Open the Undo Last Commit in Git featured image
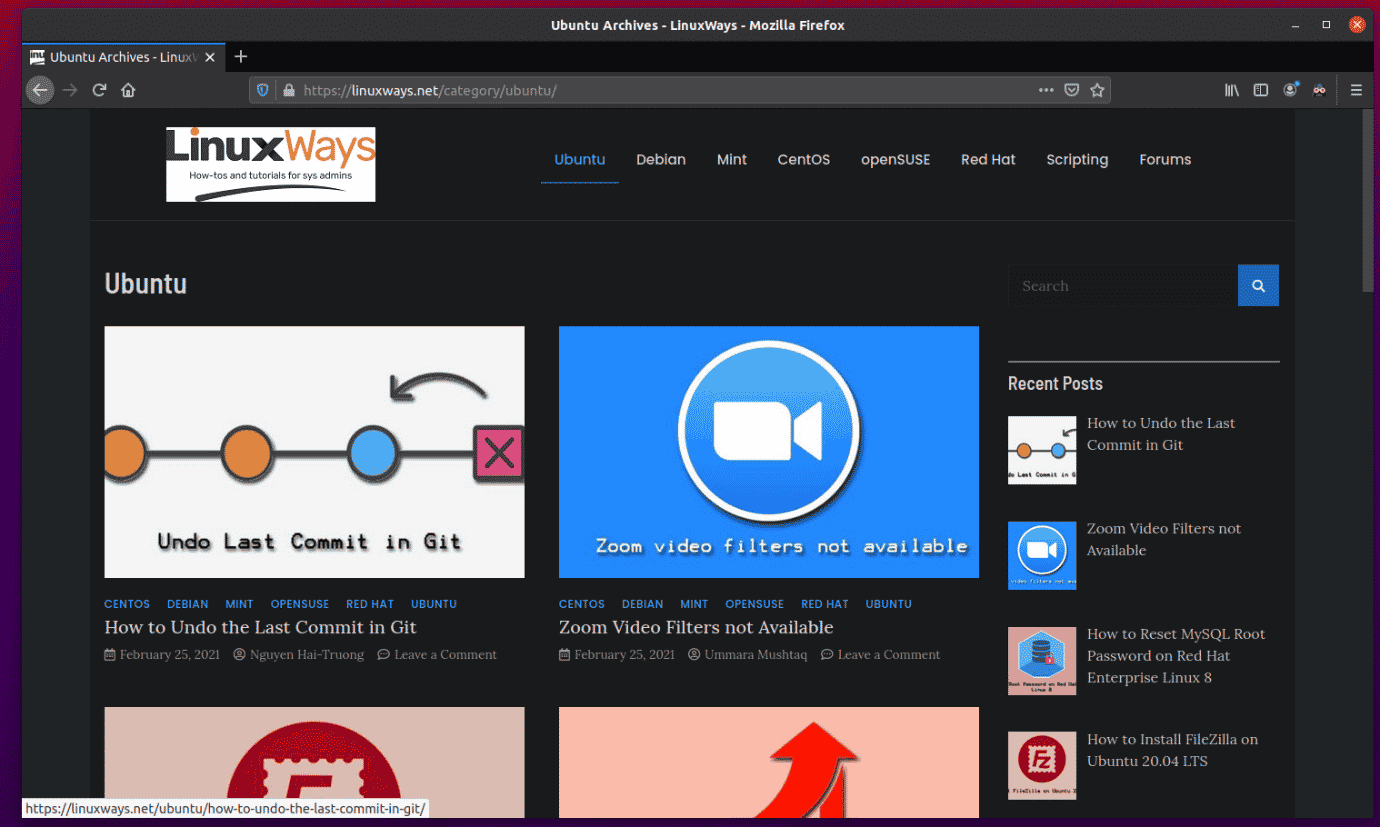Image resolution: width=1380 pixels, height=827 pixels. coord(314,452)
